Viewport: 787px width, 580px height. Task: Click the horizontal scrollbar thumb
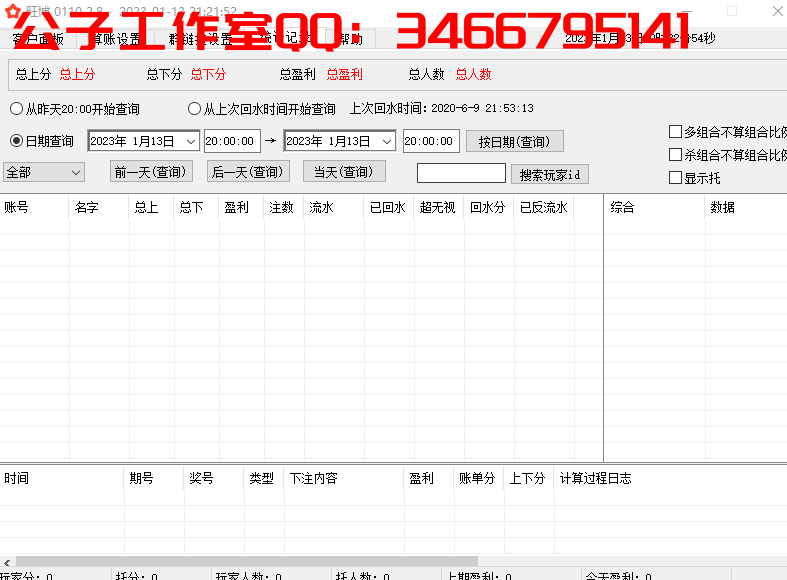click(247, 561)
